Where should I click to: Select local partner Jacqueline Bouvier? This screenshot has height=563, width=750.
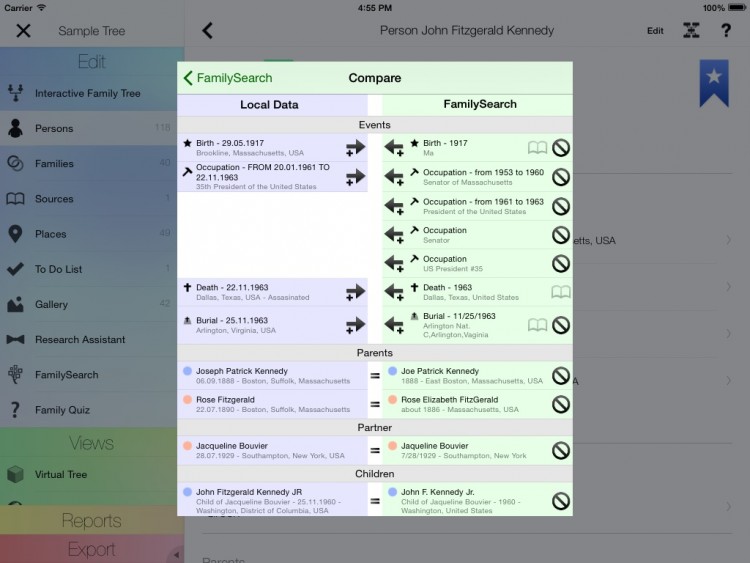pos(273,450)
